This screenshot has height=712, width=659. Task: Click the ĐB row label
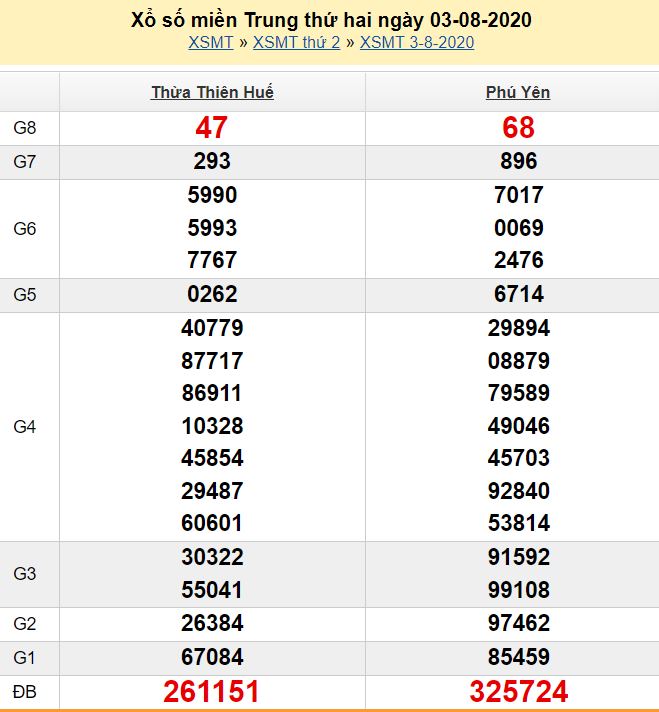(25, 691)
